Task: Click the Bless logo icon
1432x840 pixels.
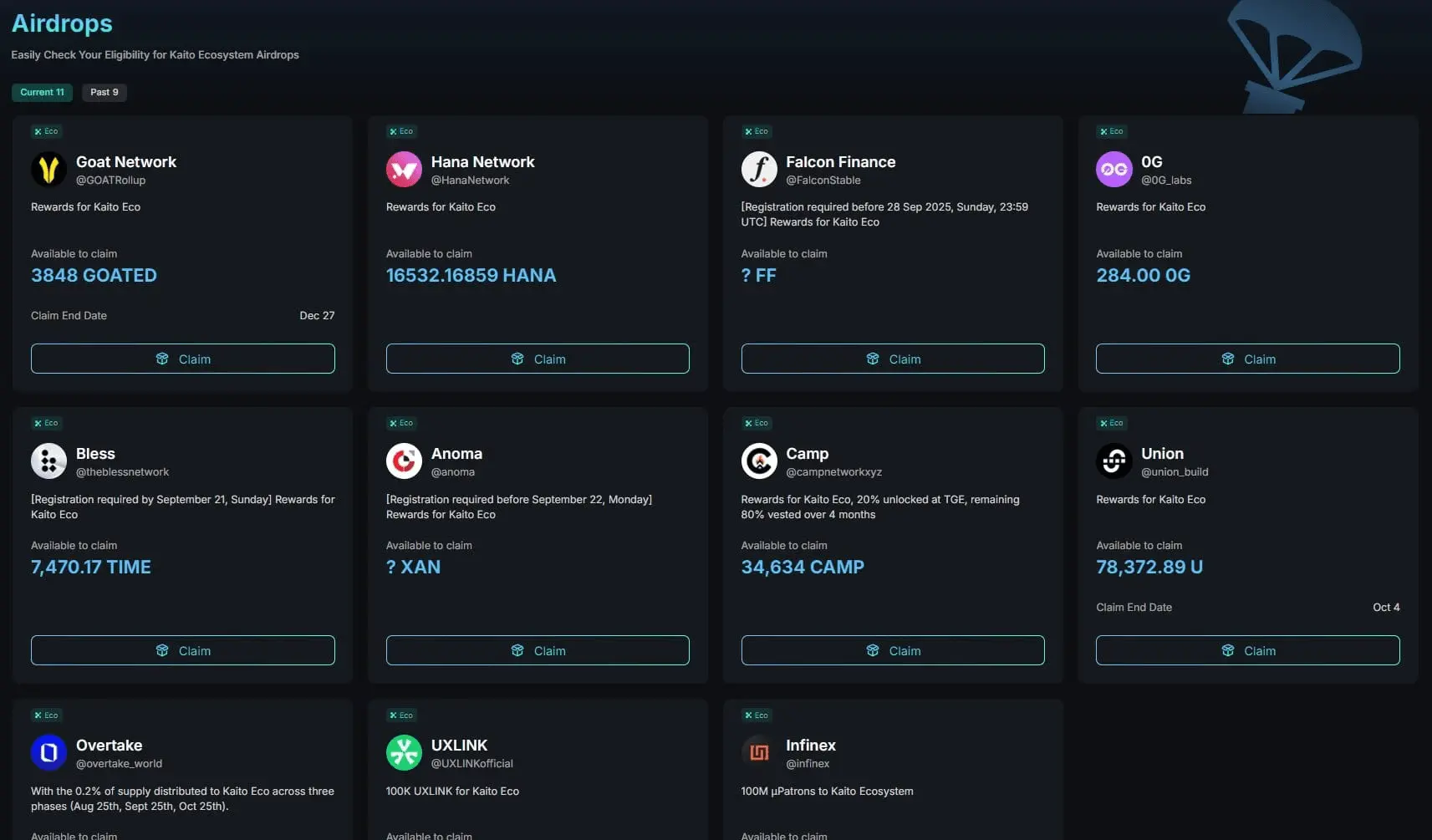Action: [x=48, y=461]
